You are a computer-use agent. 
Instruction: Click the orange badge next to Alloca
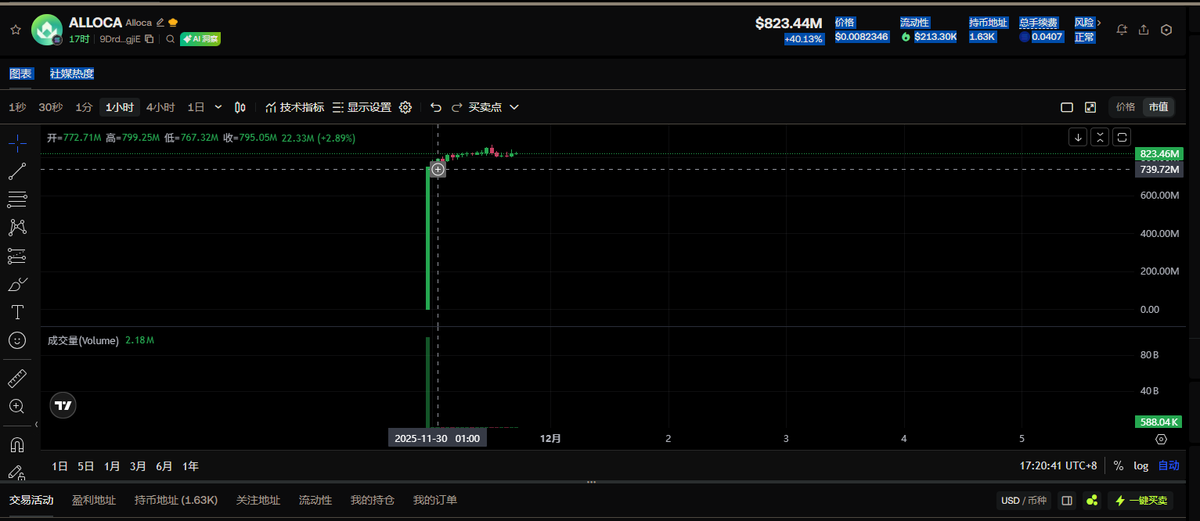point(173,22)
